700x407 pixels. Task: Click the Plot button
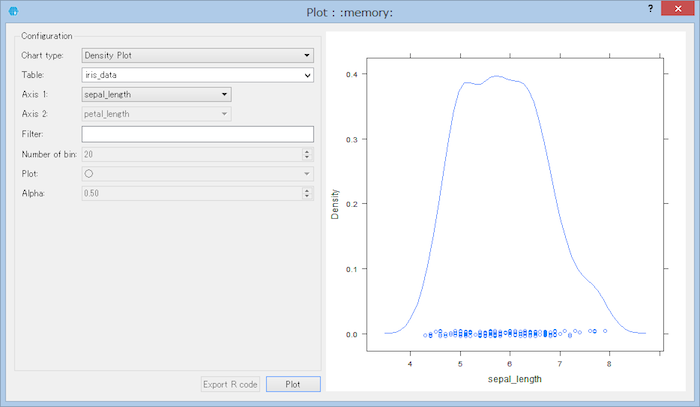point(293,384)
